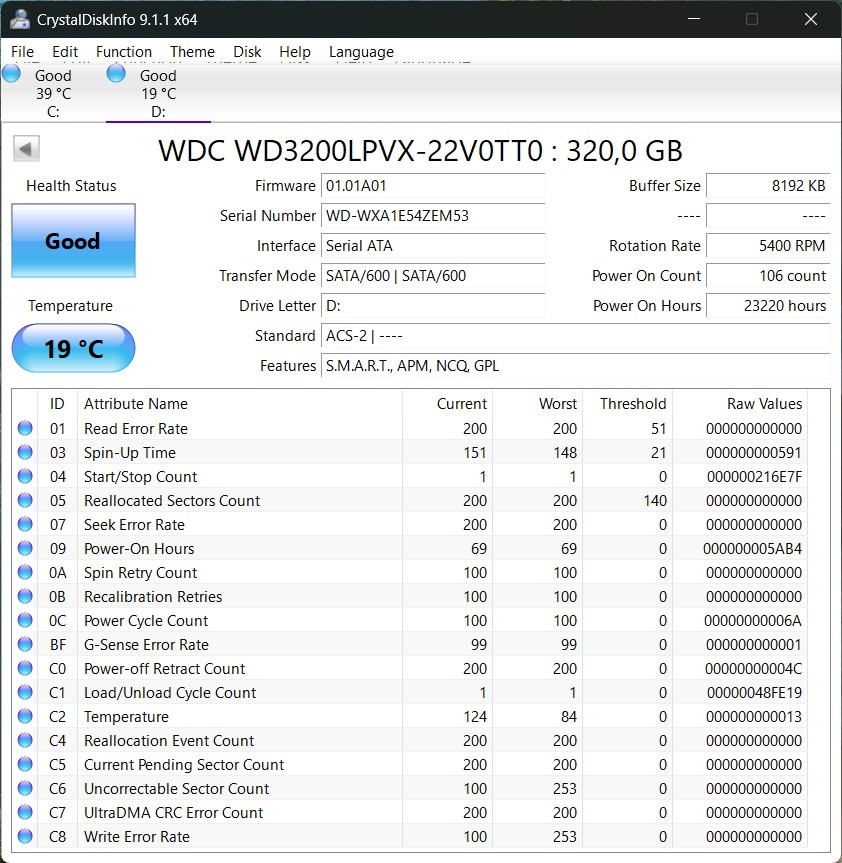Click the previous disk arrow button

[26, 150]
